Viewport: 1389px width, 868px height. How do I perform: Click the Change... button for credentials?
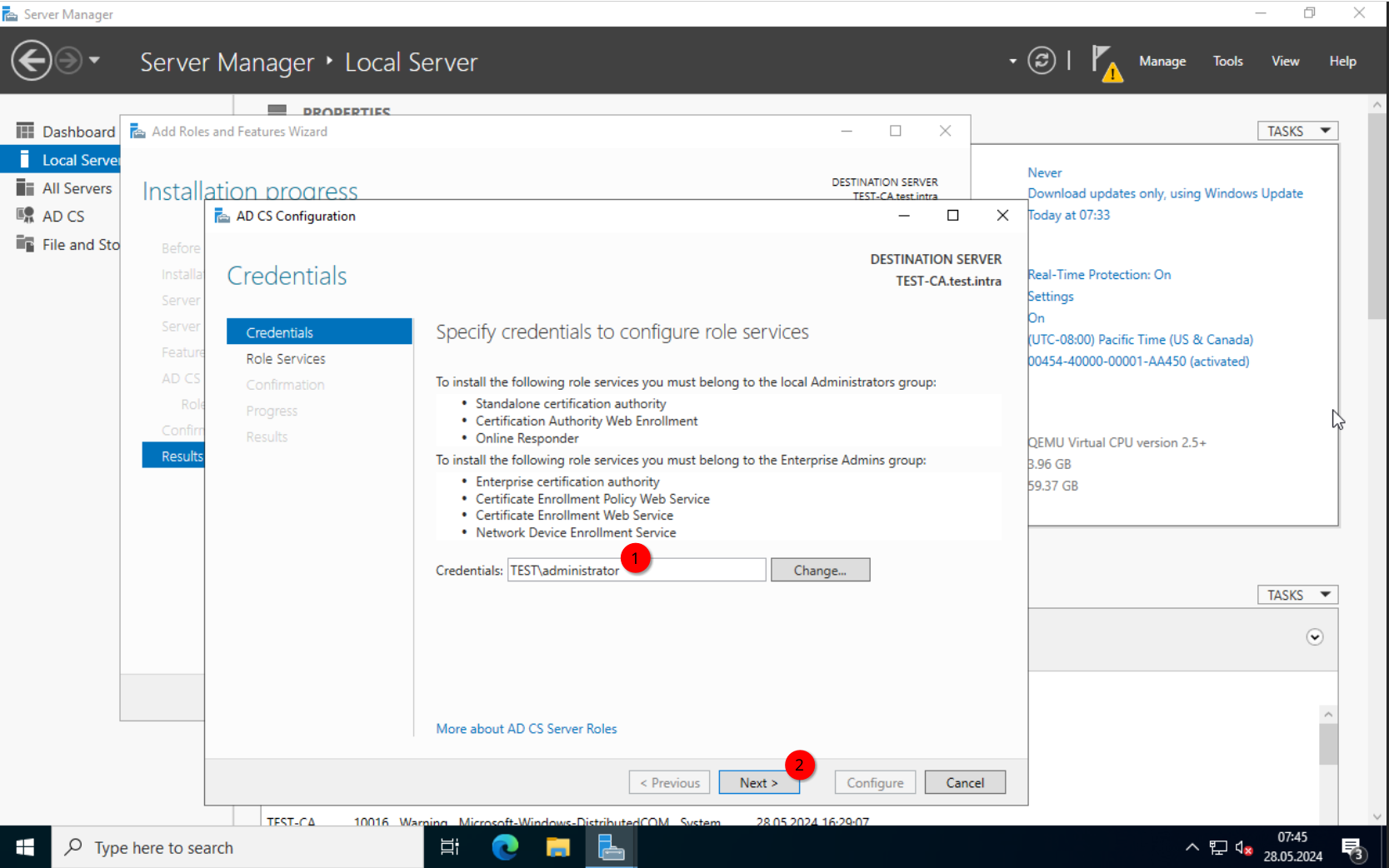[x=820, y=571]
